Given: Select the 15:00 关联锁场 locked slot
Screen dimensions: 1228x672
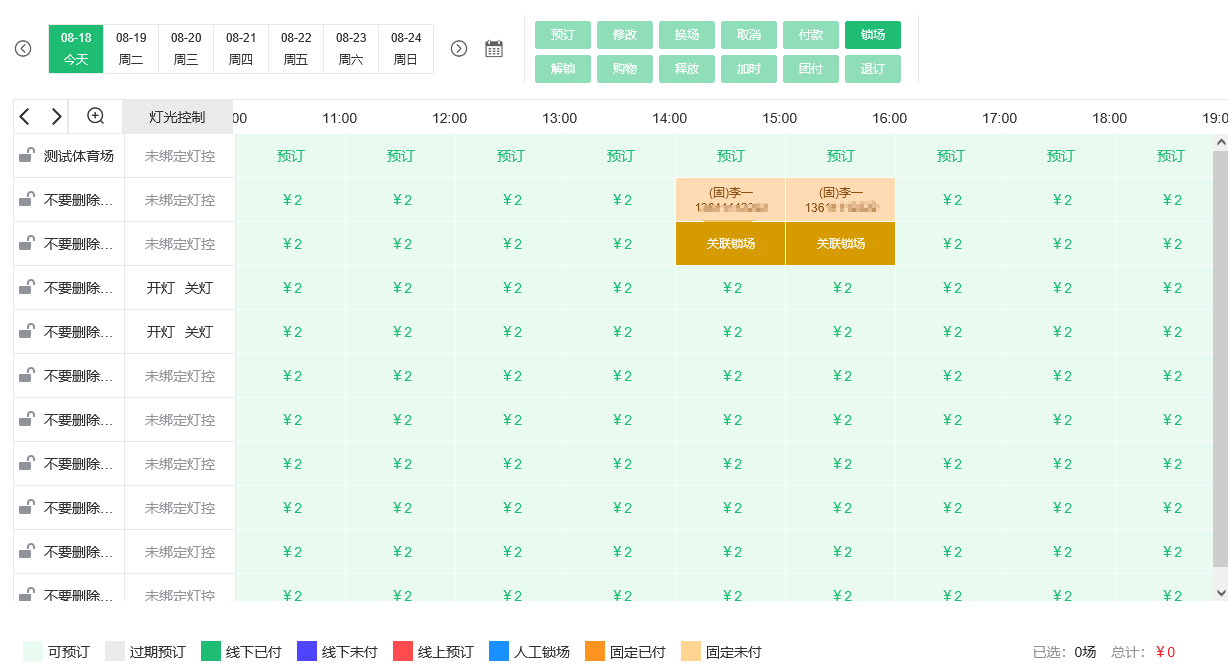Looking at the screenshot, I should (840, 244).
